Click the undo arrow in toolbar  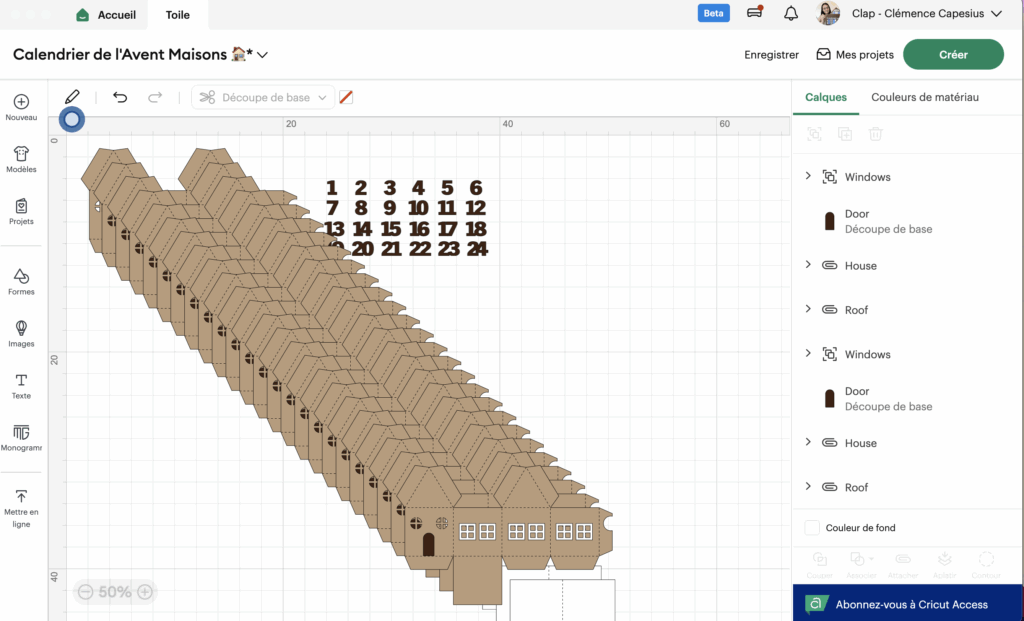pyautogui.click(x=120, y=97)
